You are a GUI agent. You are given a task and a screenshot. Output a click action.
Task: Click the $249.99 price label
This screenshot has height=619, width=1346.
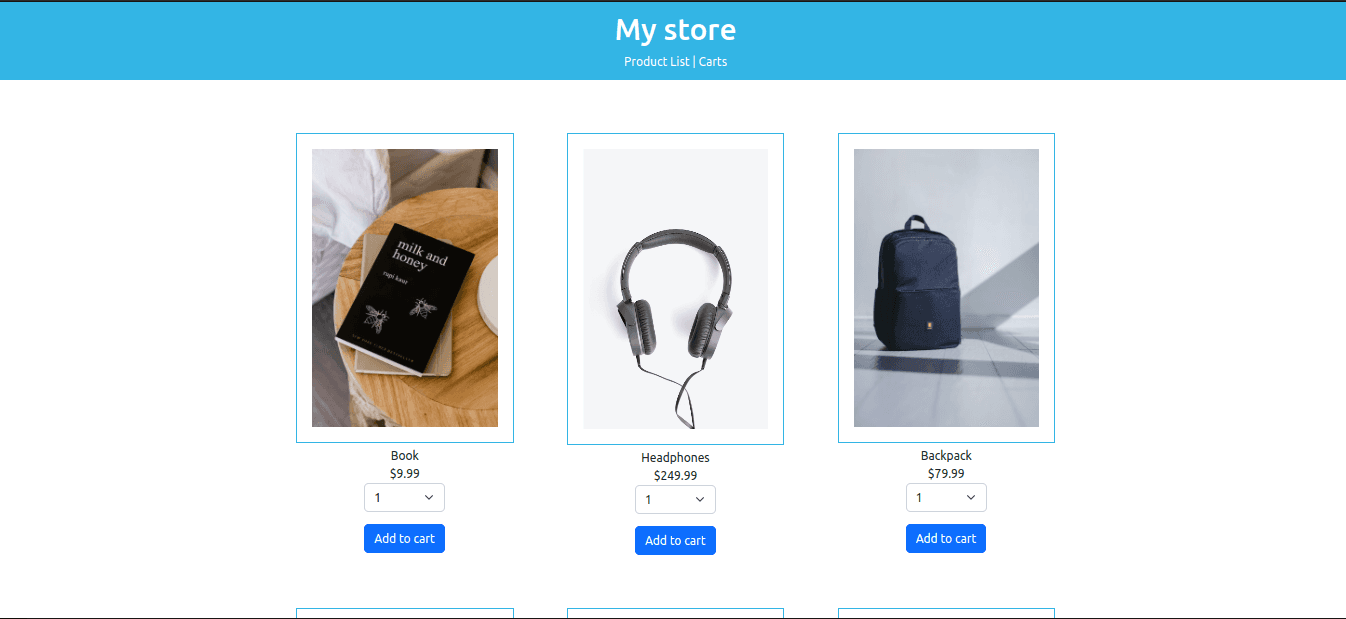675,476
